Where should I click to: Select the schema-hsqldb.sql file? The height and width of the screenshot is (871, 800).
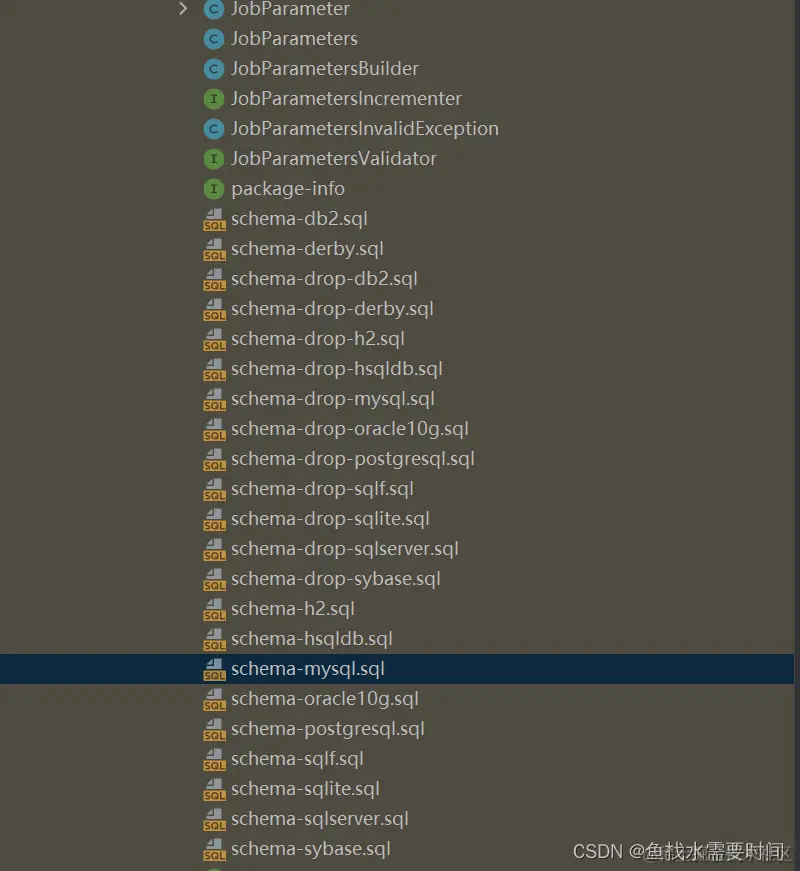click(x=312, y=639)
